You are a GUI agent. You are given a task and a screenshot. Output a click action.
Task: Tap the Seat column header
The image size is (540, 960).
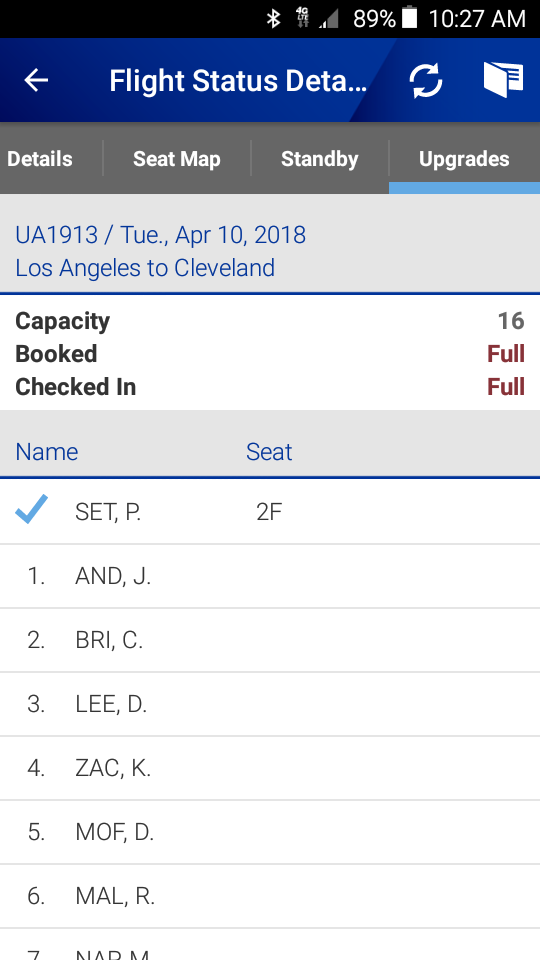[x=269, y=452]
